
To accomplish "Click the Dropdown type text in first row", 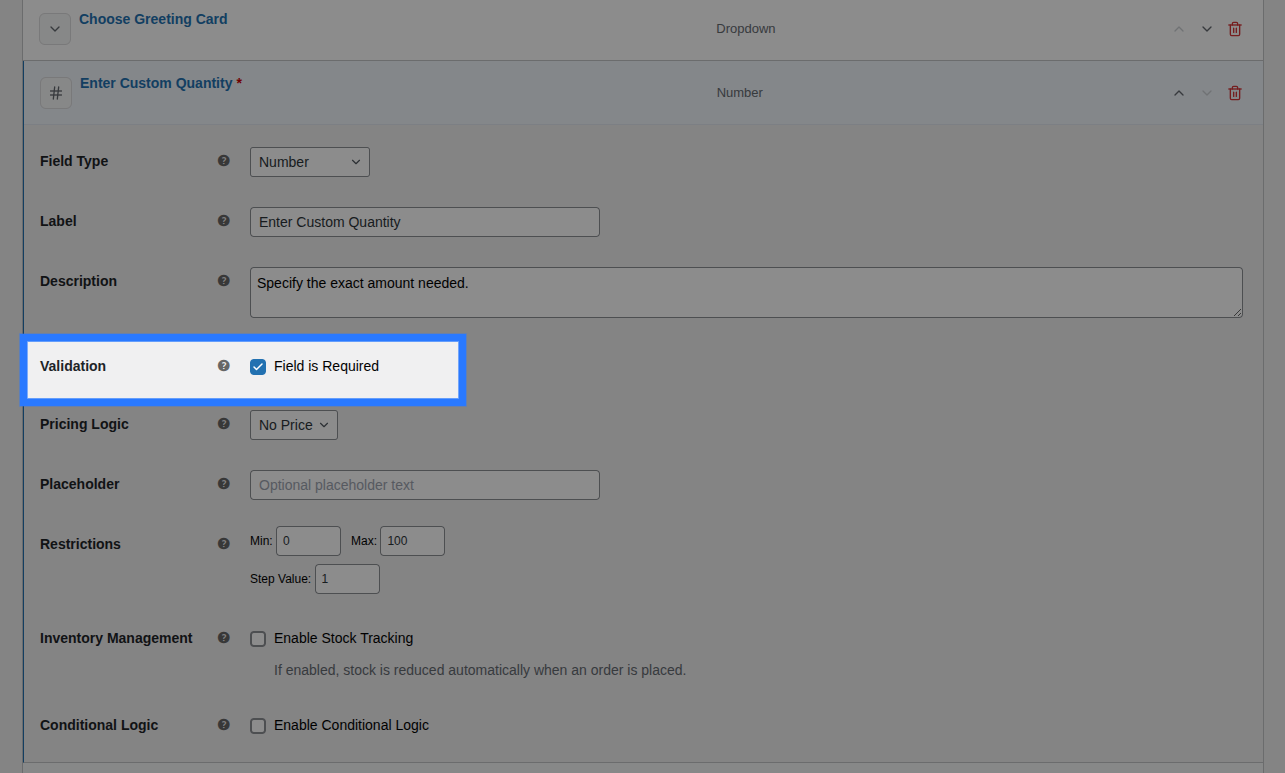I will (x=746, y=29).
